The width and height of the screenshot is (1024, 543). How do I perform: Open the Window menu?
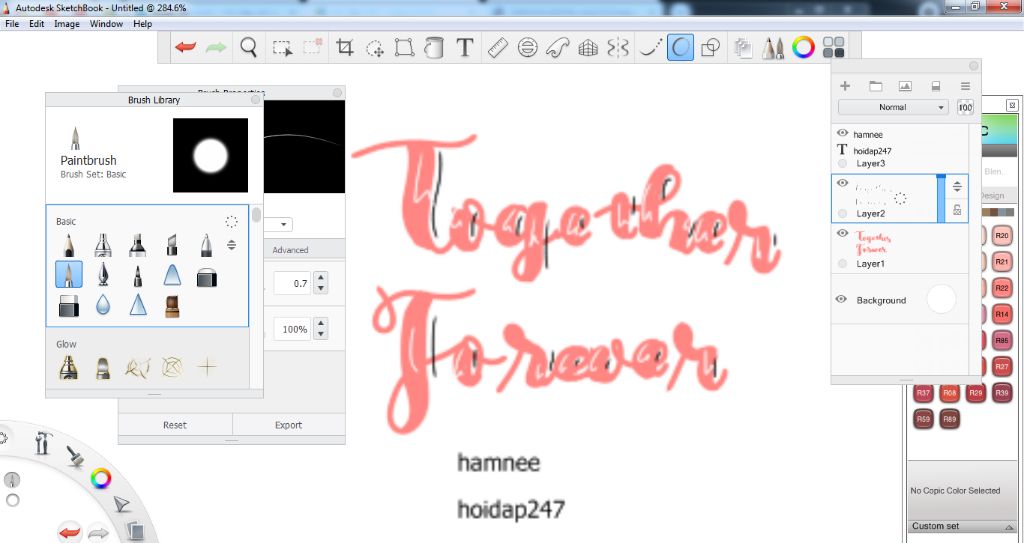[x=106, y=24]
